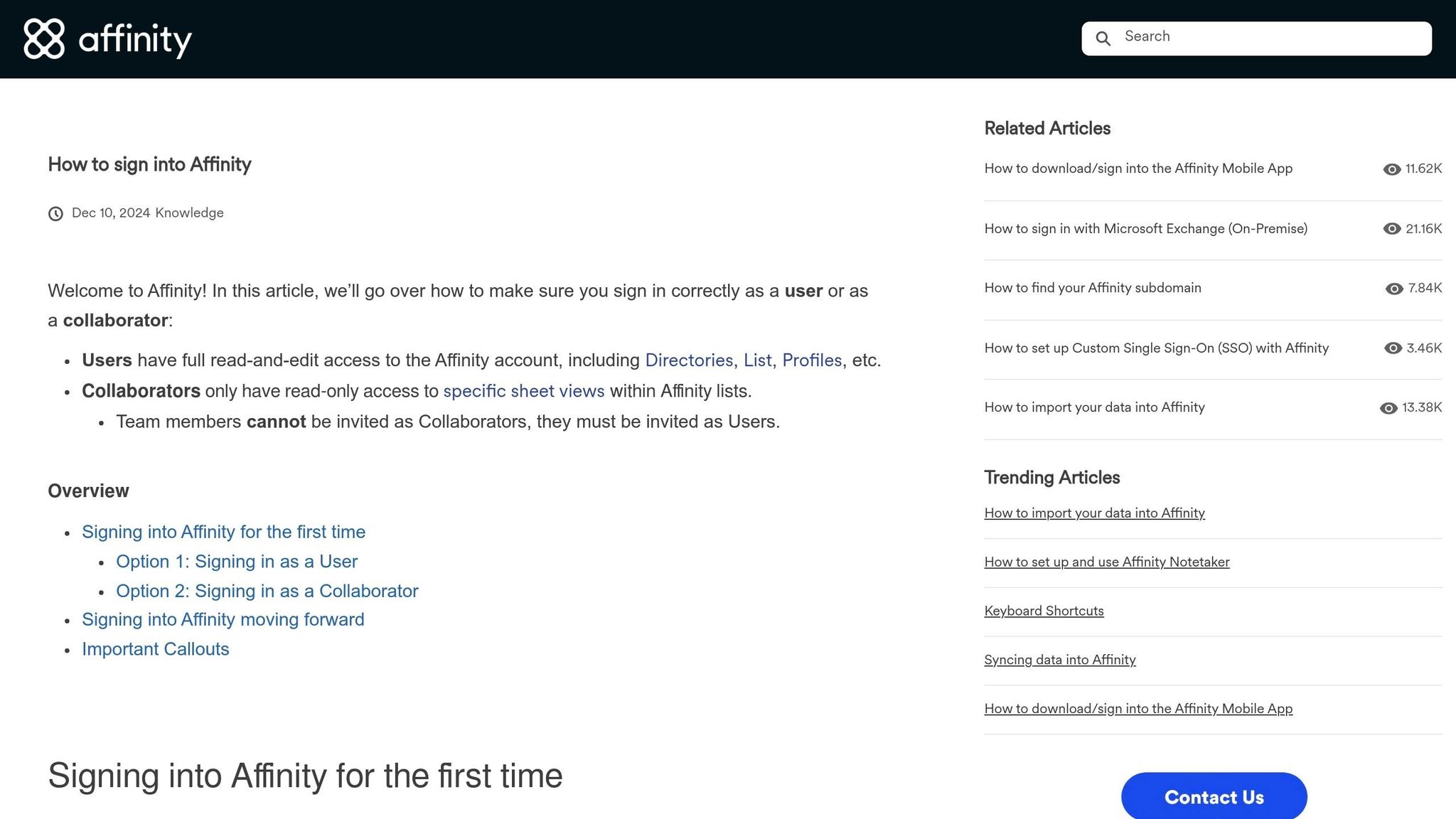The width and height of the screenshot is (1456, 819).
Task: Click eye icon next to 13.38K views
Action: click(x=1388, y=408)
